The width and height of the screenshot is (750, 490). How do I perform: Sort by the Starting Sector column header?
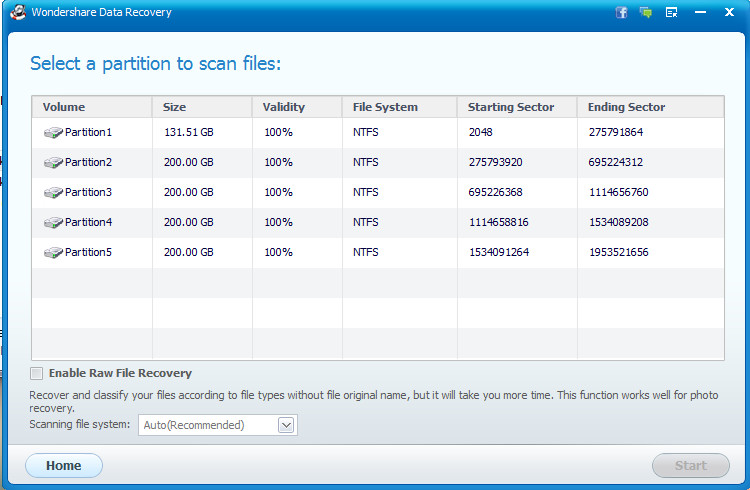point(517,107)
